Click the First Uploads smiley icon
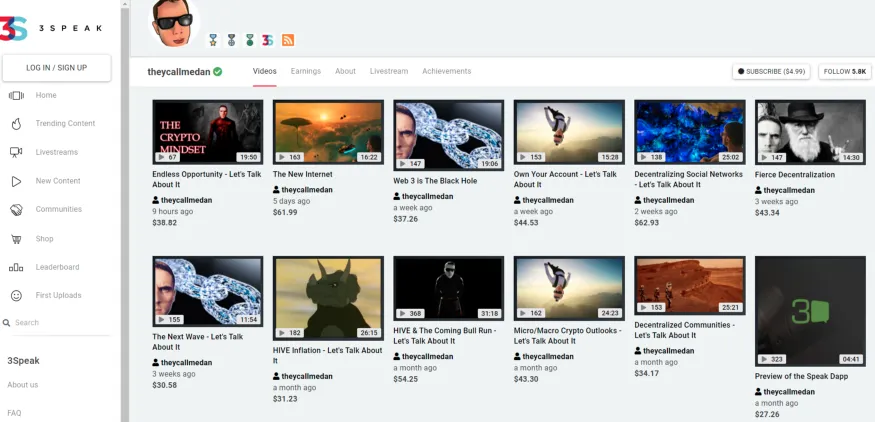 click(x=16, y=295)
